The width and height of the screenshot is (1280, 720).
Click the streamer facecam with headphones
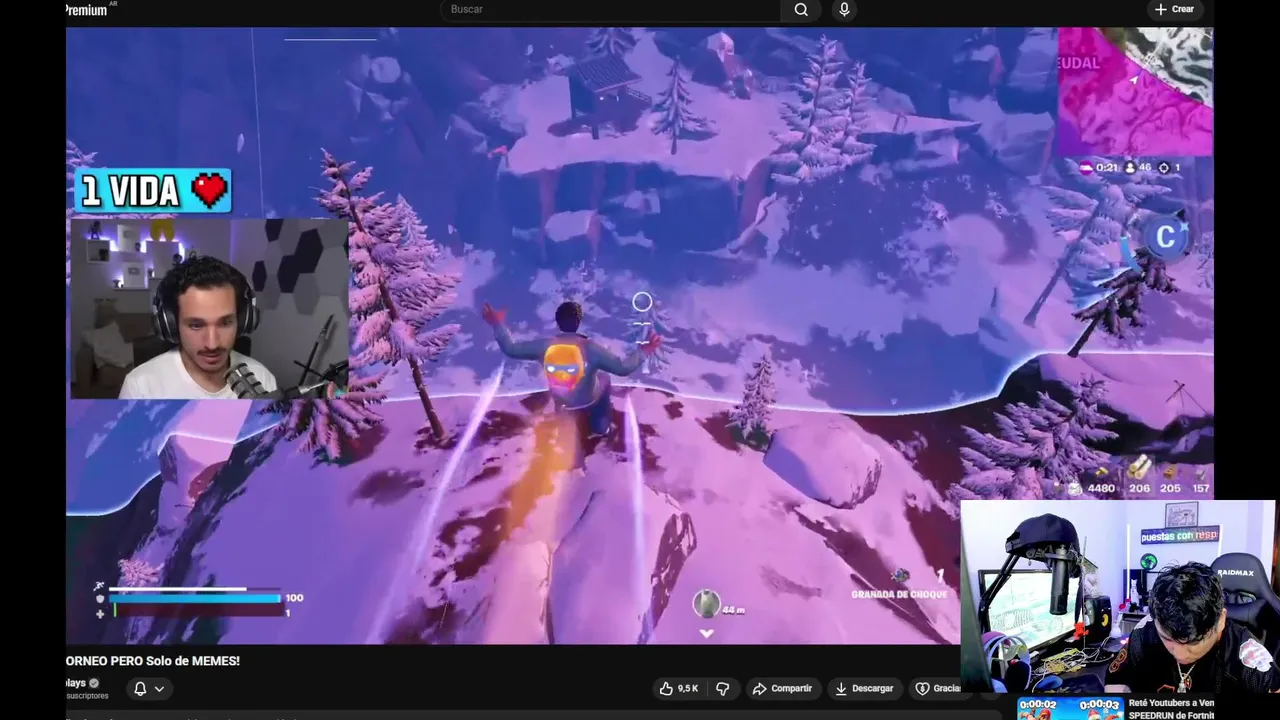[208, 308]
